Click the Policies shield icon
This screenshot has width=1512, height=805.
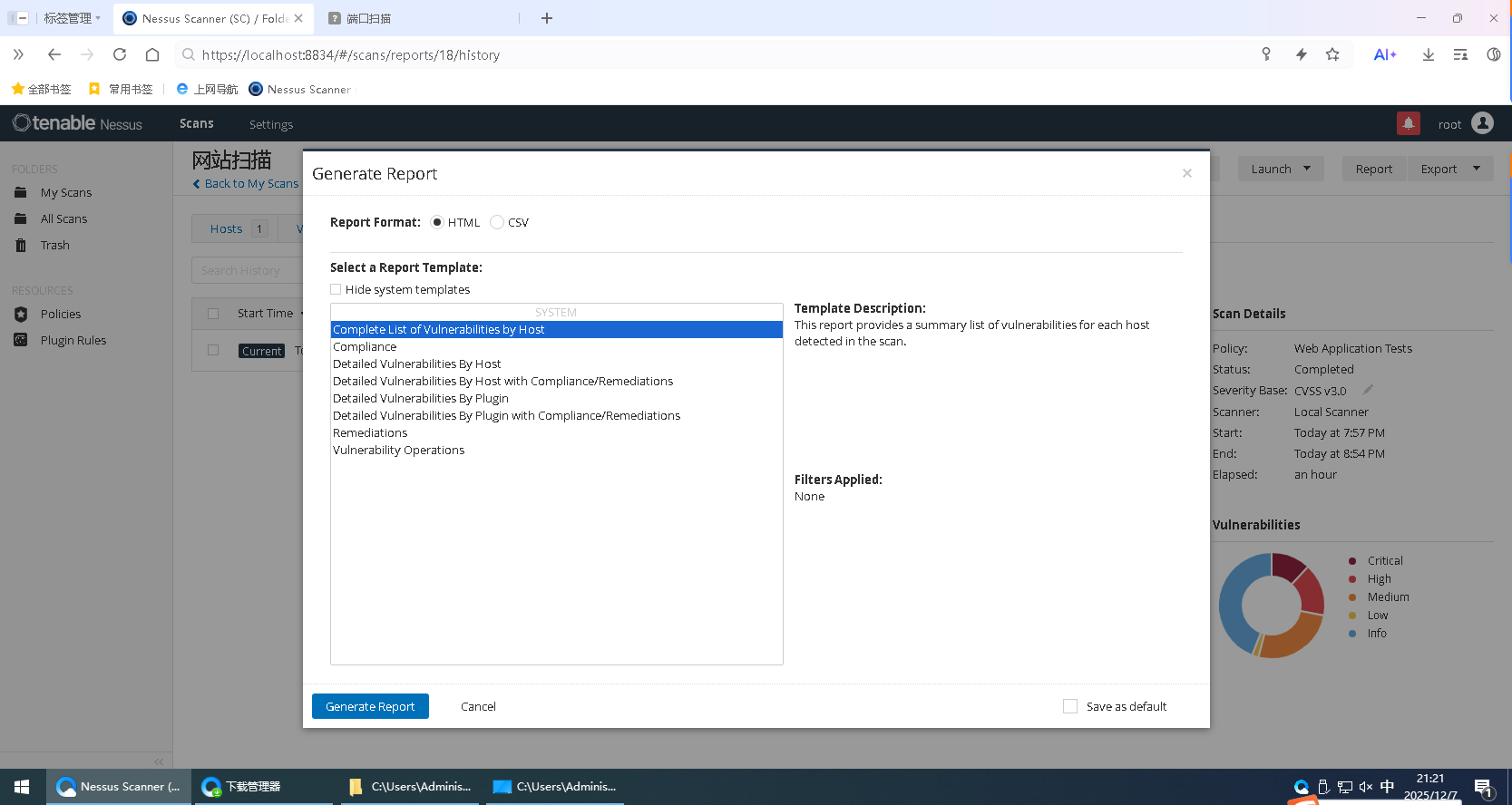(x=21, y=315)
